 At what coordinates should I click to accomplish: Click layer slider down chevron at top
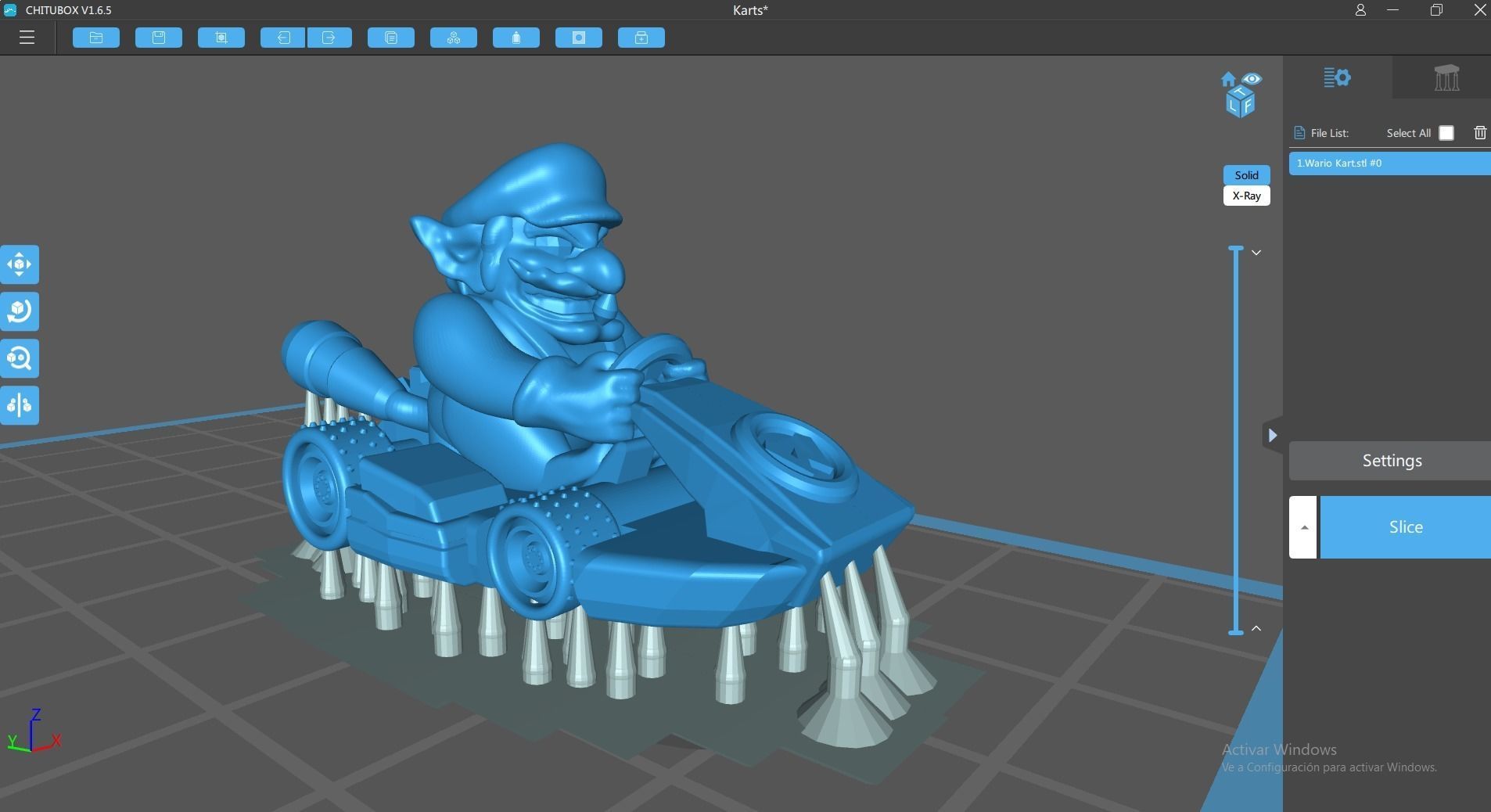1256,253
